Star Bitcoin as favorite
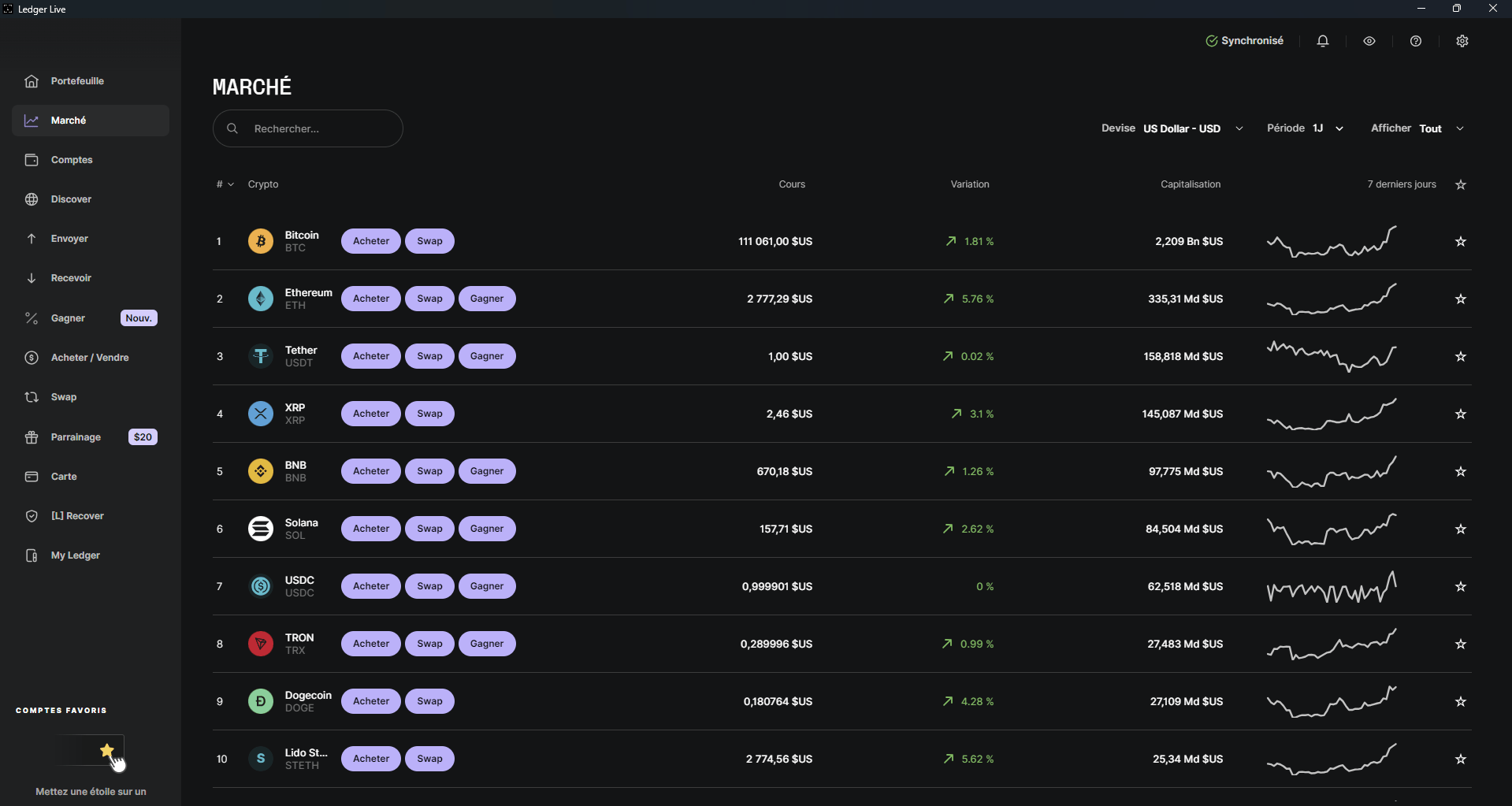1512x806 pixels. [1461, 241]
